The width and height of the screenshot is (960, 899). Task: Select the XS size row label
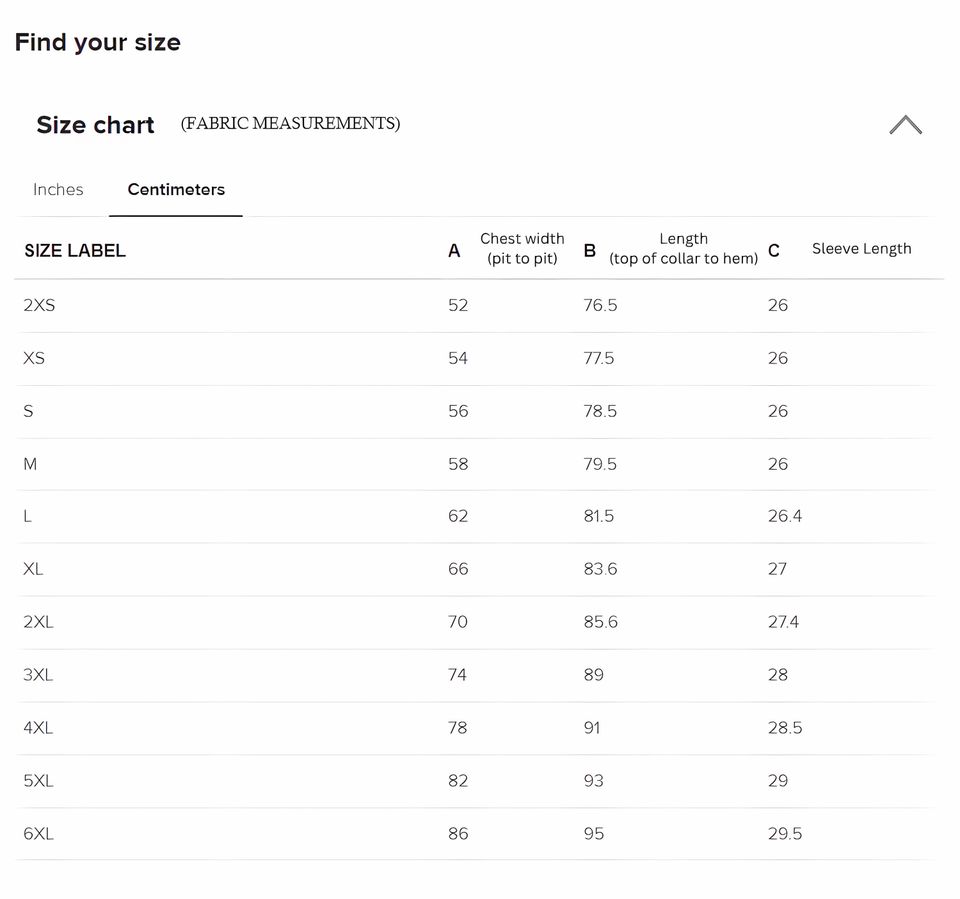tap(34, 358)
